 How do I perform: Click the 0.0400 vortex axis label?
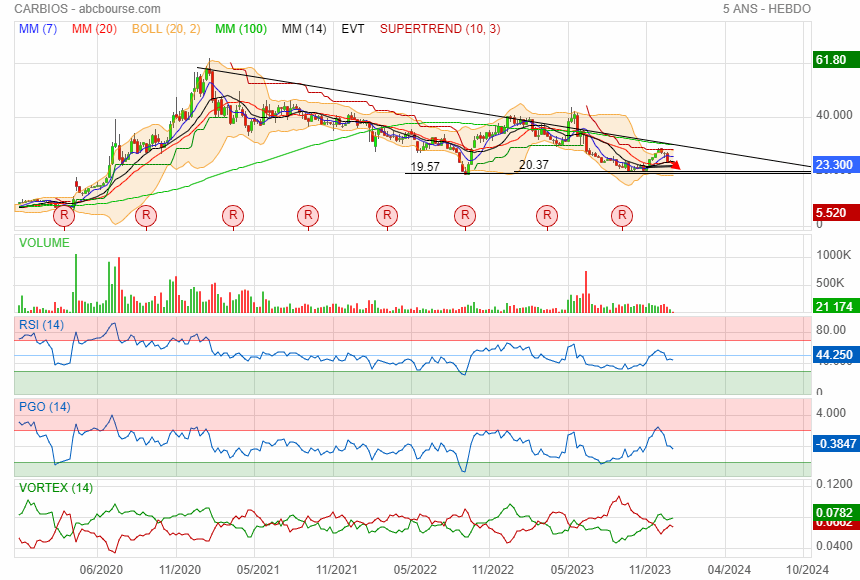point(834,546)
